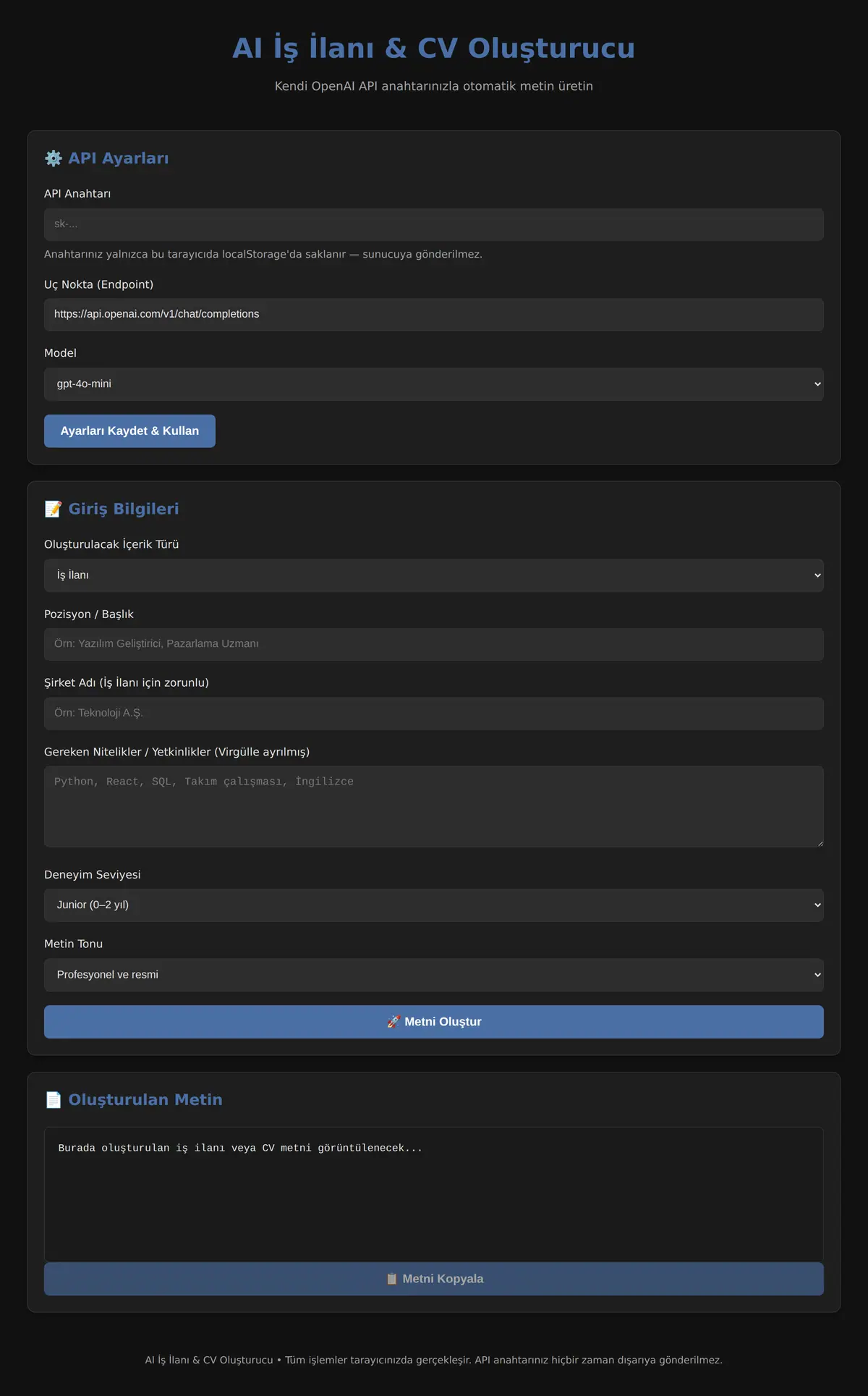
Task: Click the textarea resize handle corner
Action: (x=820, y=843)
